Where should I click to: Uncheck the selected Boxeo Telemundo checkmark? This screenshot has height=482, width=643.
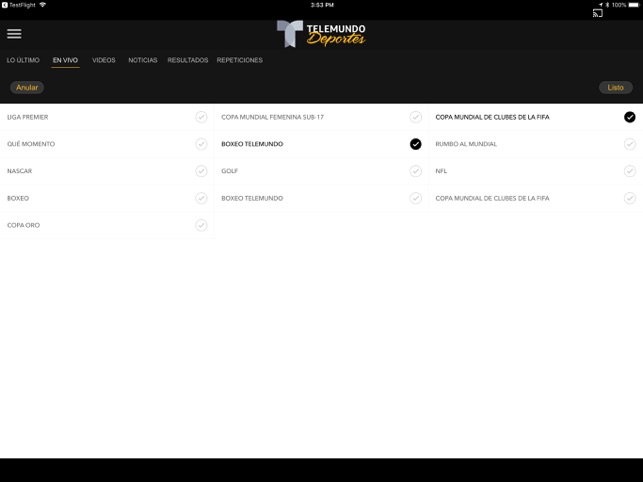pyautogui.click(x=415, y=144)
